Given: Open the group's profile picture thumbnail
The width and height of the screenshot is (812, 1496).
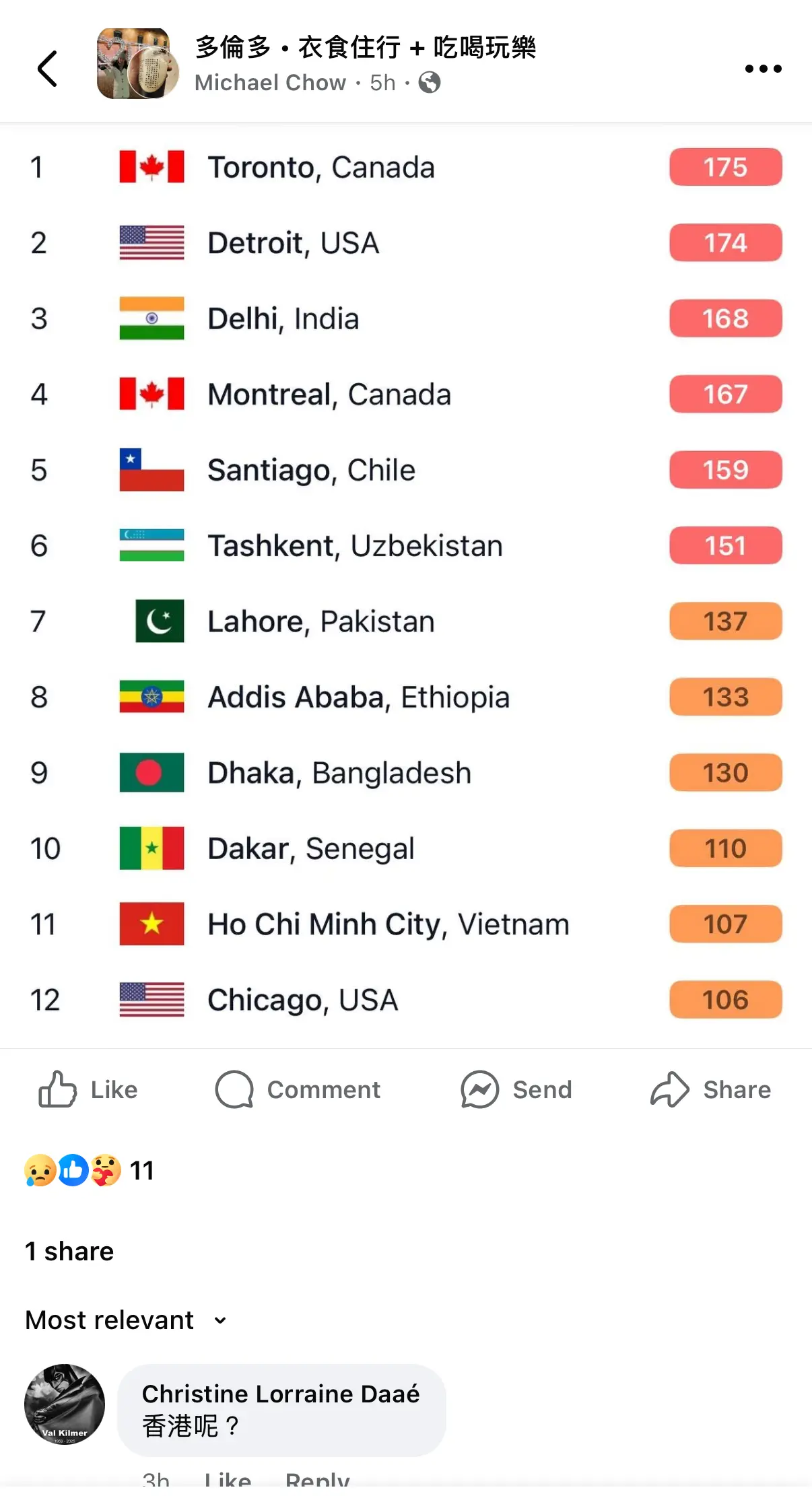Looking at the screenshot, I should pos(137,64).
